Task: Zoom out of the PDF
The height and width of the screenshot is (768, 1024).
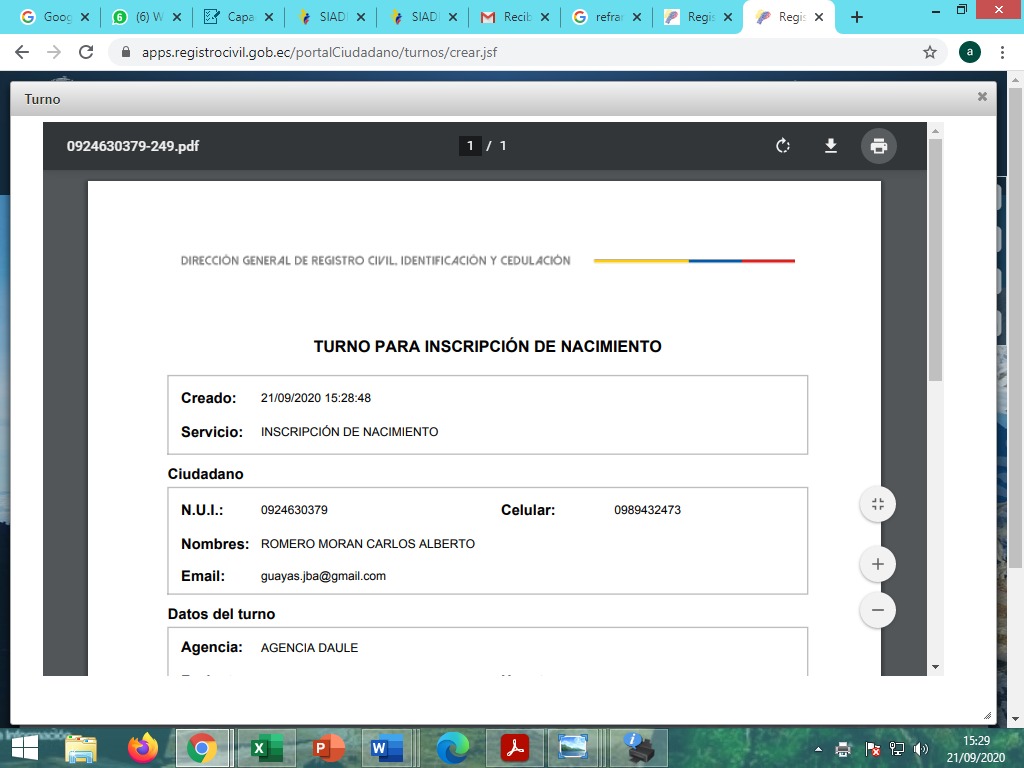Action: [x=878, y=610]
